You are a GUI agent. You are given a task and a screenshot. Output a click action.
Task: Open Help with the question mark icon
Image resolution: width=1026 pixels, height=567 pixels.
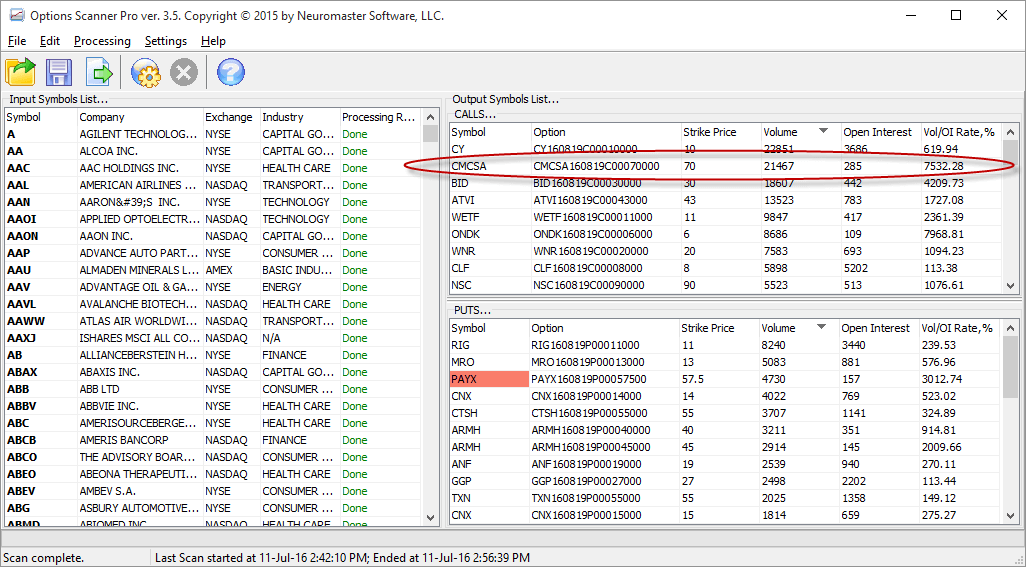pyautogui.click(x=230, y=72)
